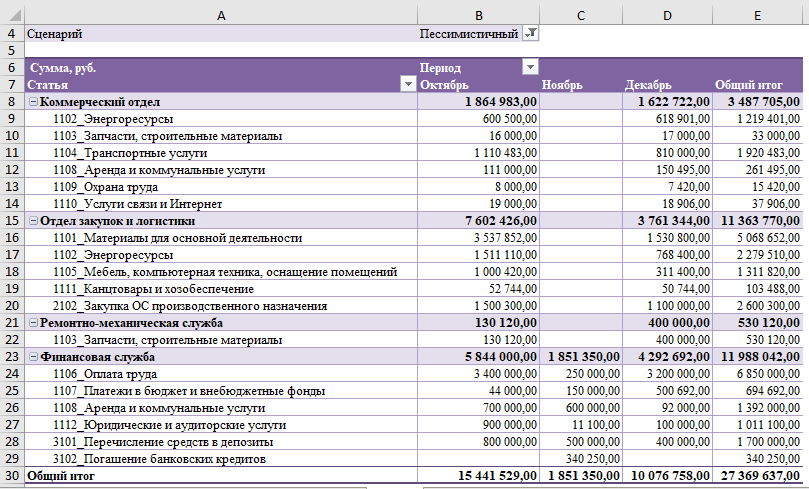This screenshot has width=809, height=489.
Task: Click cell with 7 602 426,00
Action: pyautogui.click(x=478, y=221)
